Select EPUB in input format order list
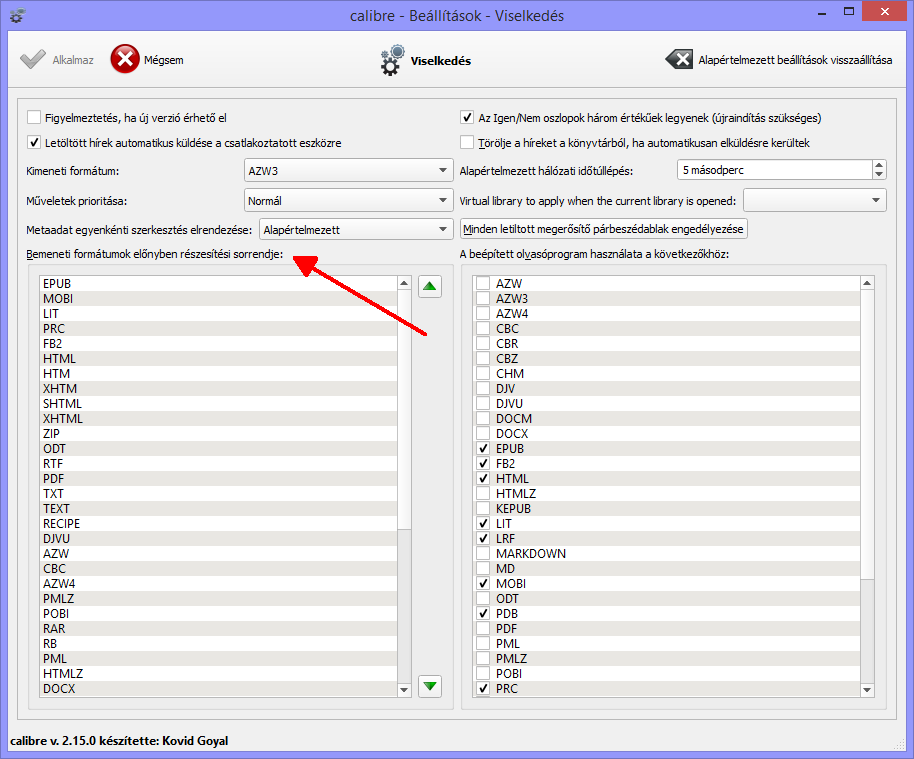Screen dimensions: 914x759 [x=219, y=283]
